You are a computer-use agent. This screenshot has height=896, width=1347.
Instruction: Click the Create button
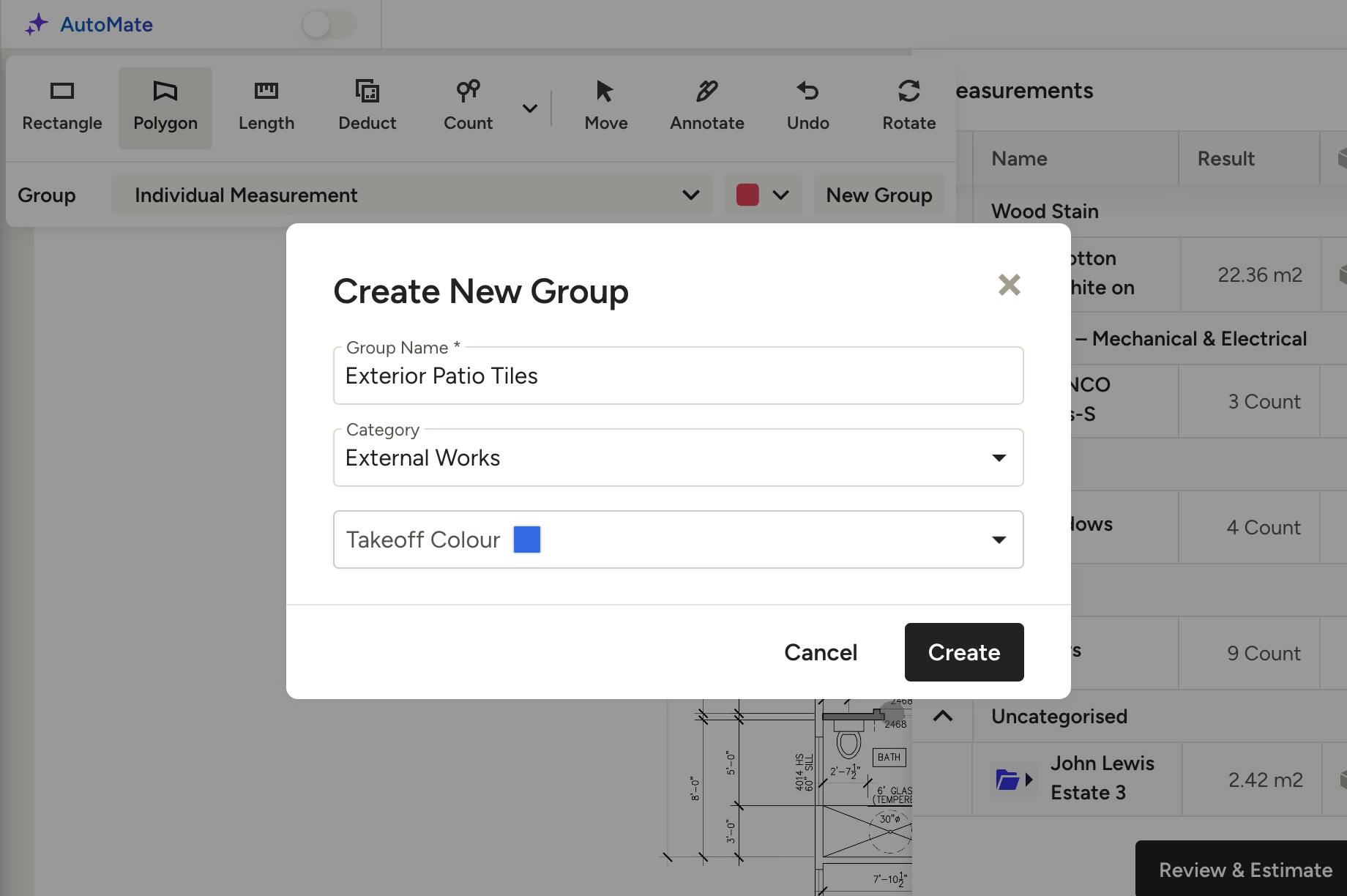pos(964,652)
